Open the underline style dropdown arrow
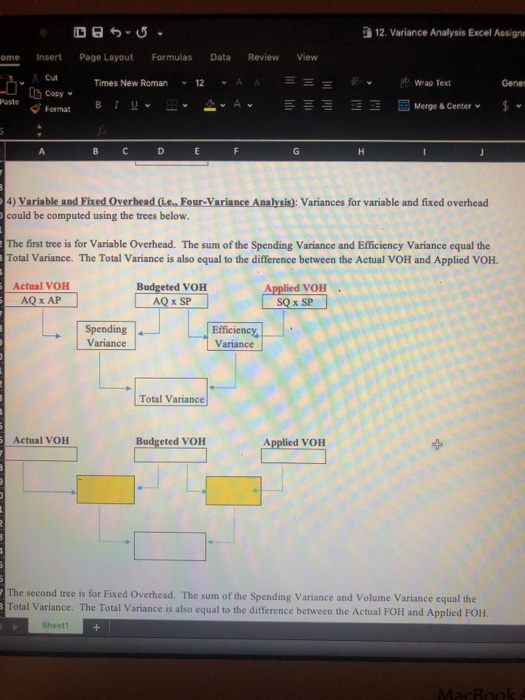The width and height of the screenshot is (525, 700). (147, 106)
